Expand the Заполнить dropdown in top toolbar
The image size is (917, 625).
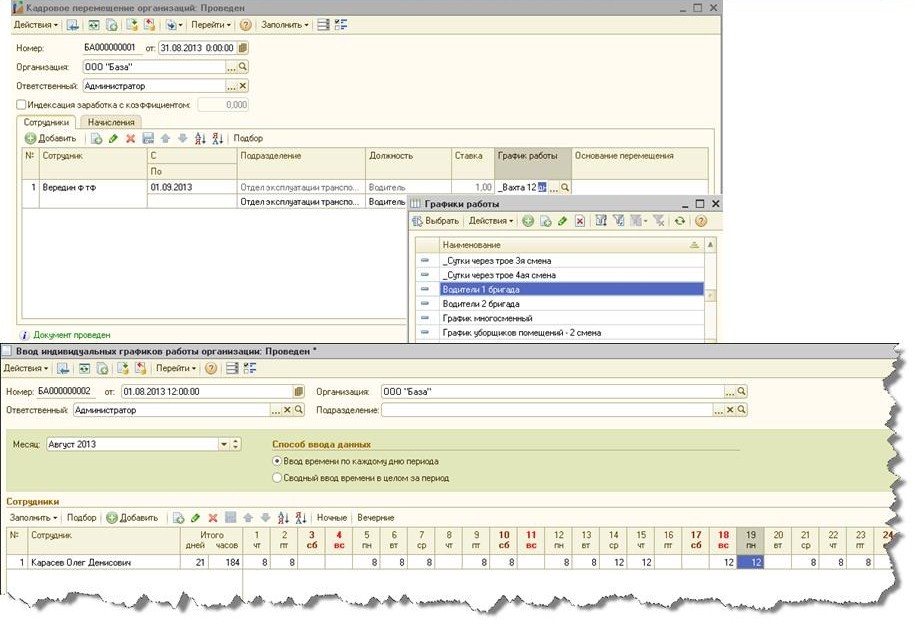pyautogui.click(x=284, y=24)
